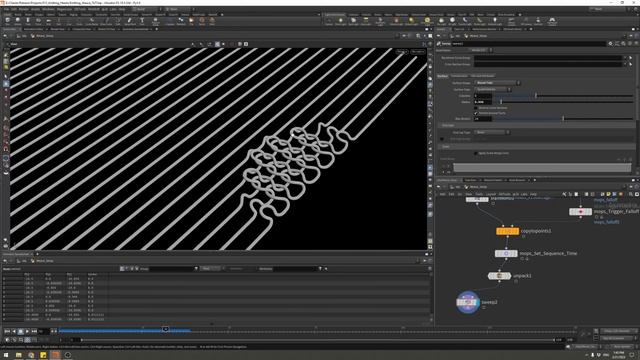Image resolution: width=640 pixels, height=360 pixels.
Task: Open the Build desktop dropdown
Action: (146, 9)
